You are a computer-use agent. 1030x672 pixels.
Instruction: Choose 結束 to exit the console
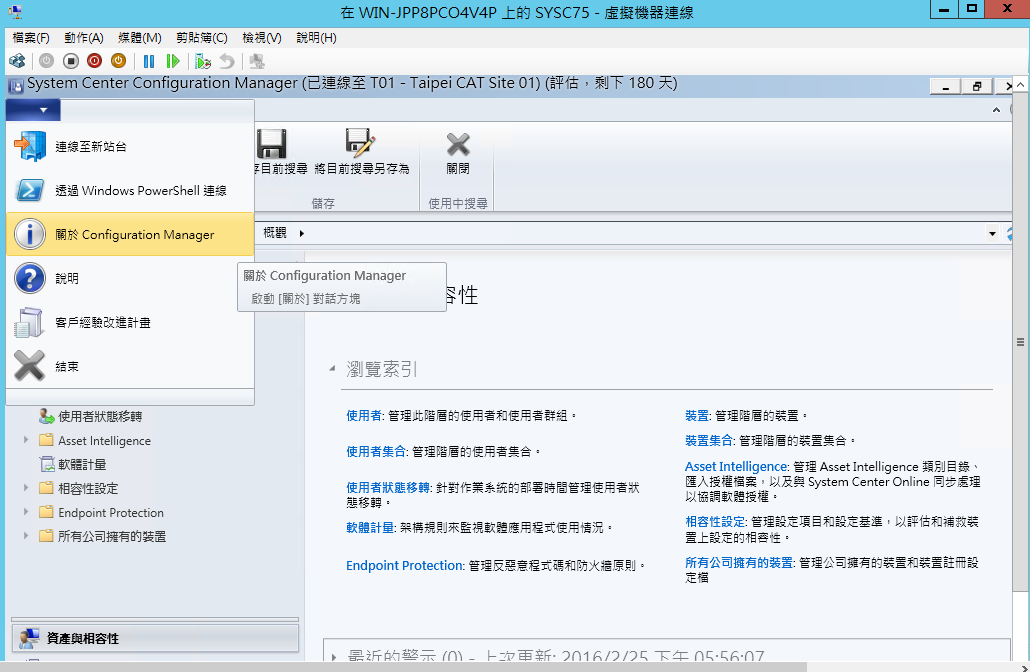pyautogui.click(x=130, y=367)
